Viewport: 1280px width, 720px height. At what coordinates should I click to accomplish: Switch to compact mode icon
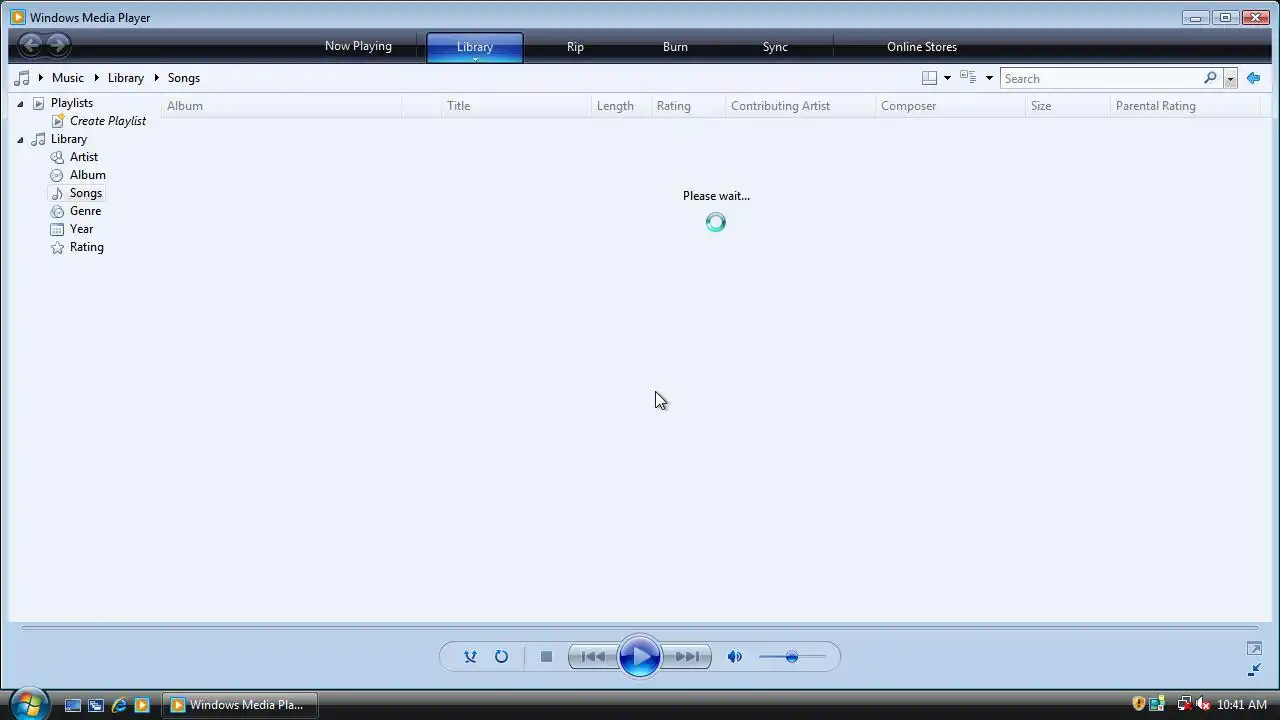tap(1254, 670)
